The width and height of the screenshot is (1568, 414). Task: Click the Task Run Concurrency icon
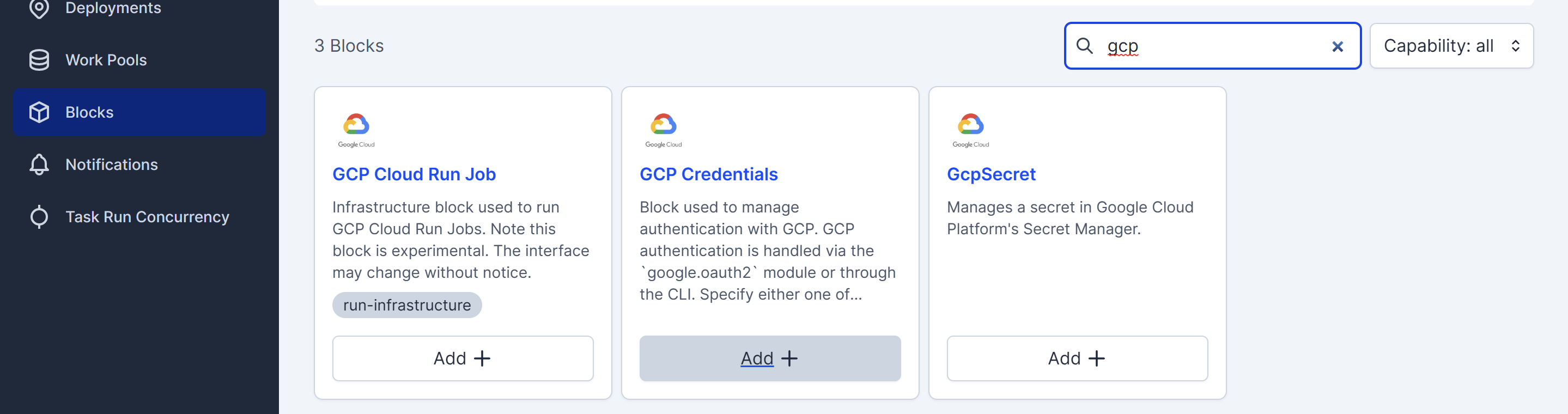coord(39,217)
